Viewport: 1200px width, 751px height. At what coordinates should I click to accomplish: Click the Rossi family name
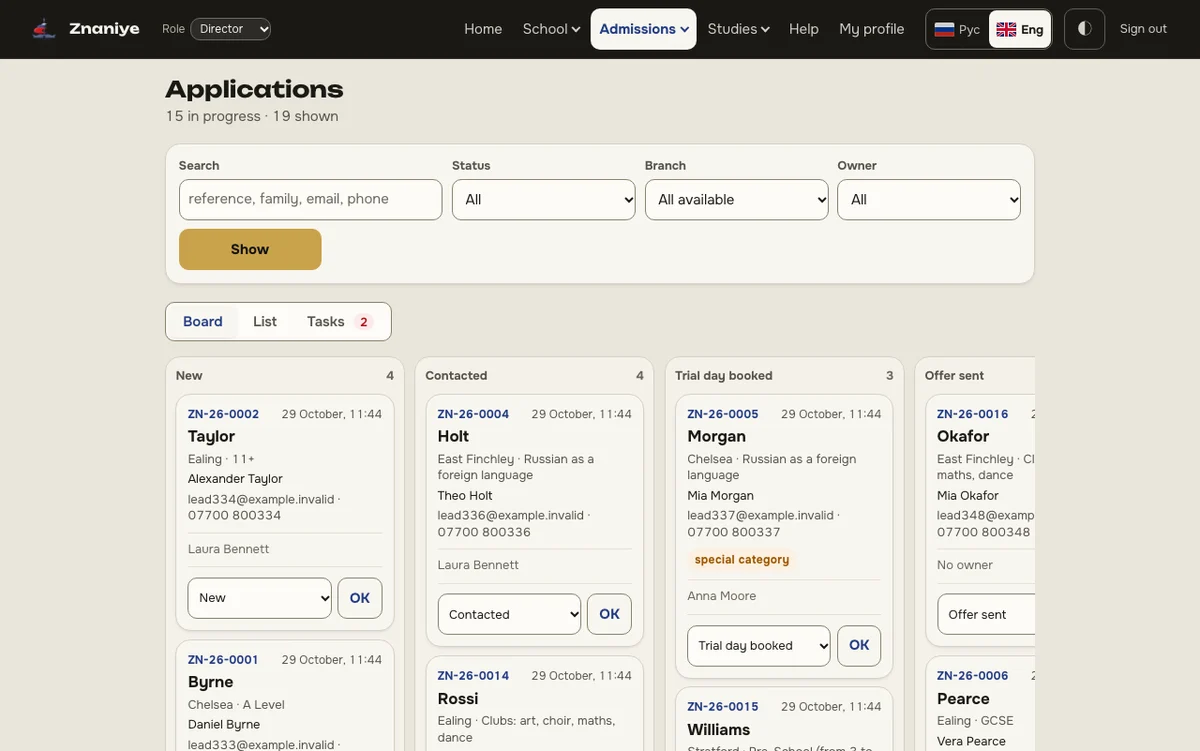[458, 699]
